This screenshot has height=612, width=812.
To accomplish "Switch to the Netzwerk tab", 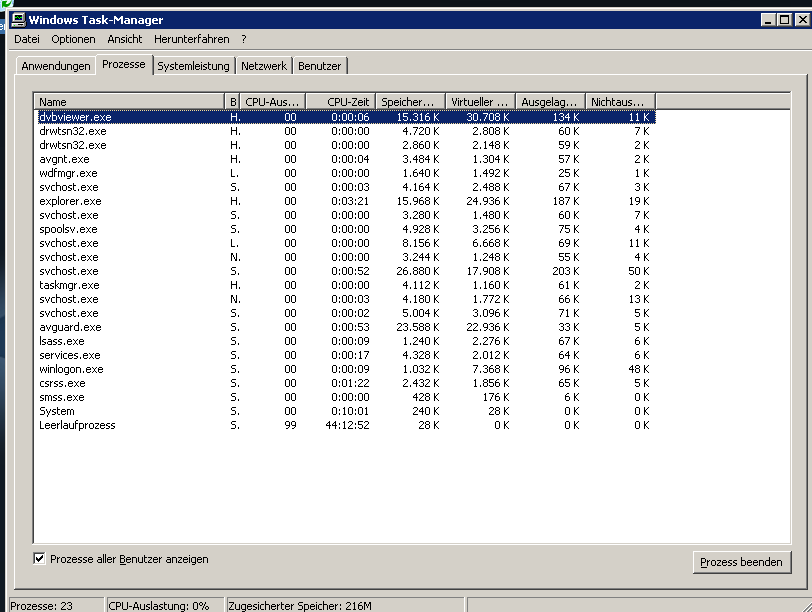I will tap(264, 66).
